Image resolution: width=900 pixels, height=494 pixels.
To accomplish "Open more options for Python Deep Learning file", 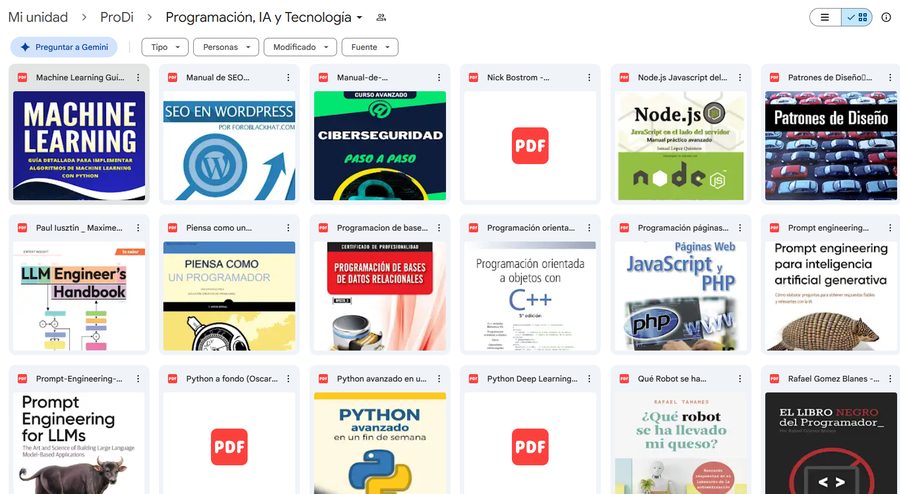I will (x=589, y=379).
